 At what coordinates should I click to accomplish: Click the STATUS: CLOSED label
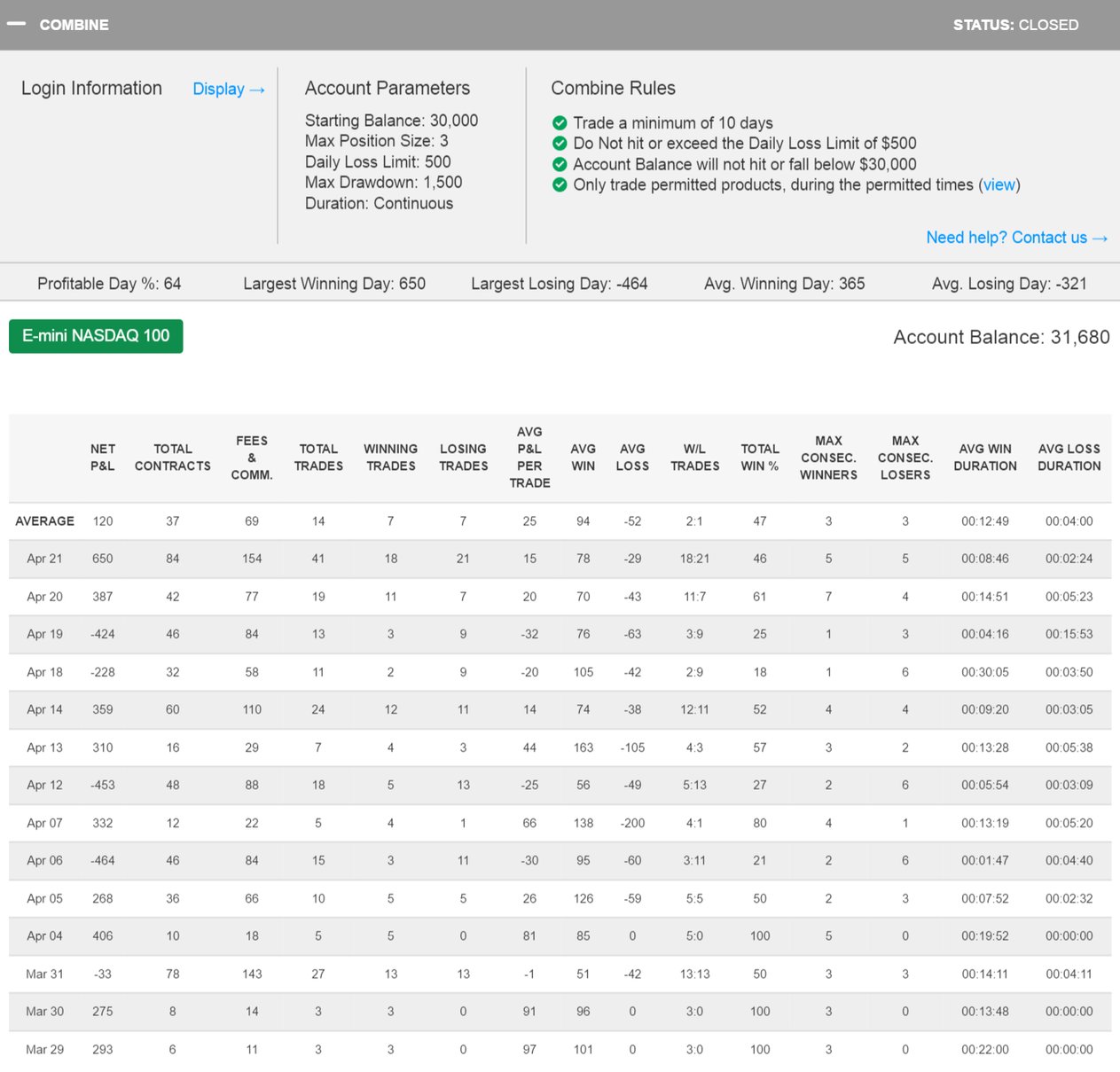(x=1015, y=25)
